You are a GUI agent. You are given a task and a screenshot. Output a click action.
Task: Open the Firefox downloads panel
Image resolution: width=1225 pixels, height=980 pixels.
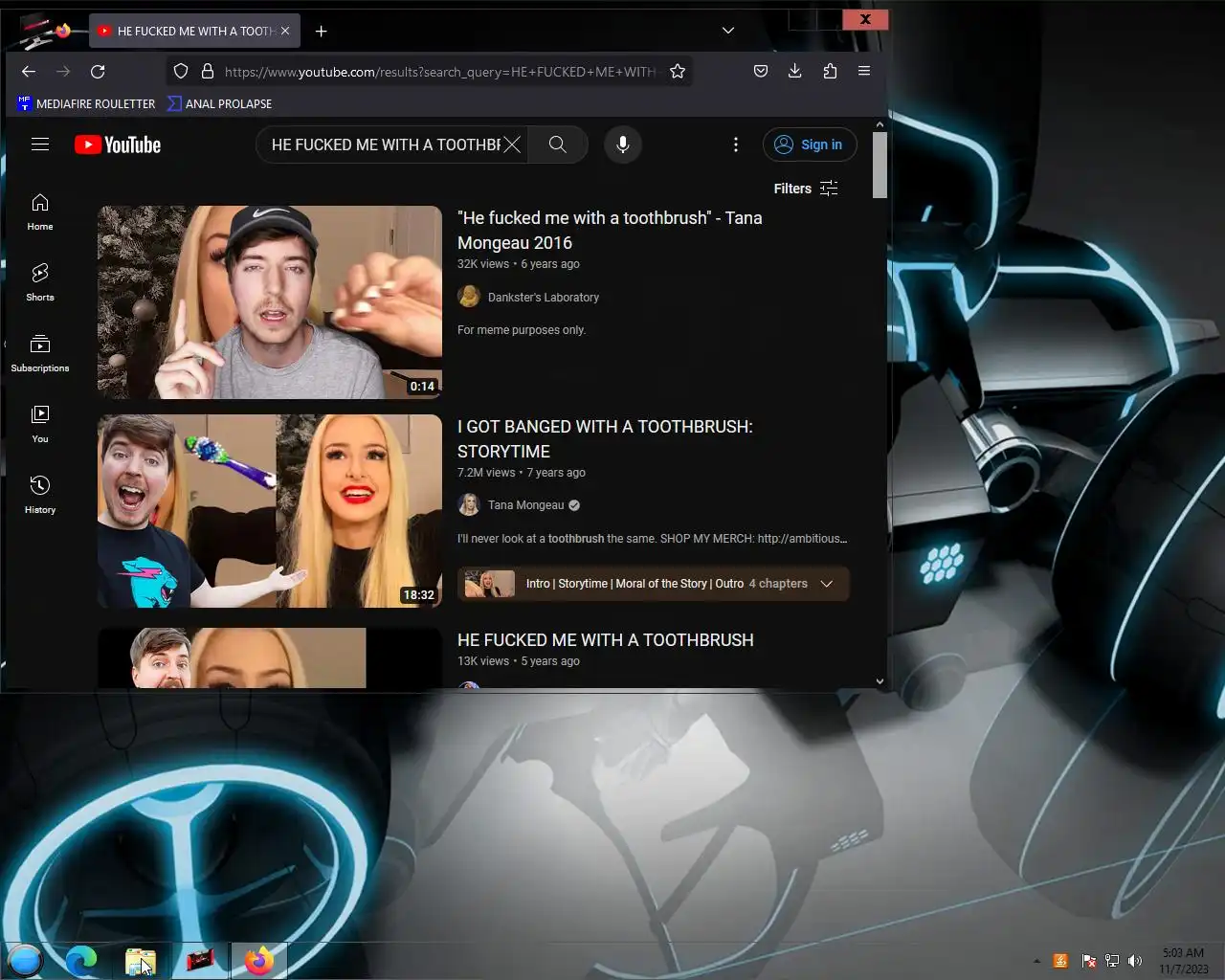(794, 71)
